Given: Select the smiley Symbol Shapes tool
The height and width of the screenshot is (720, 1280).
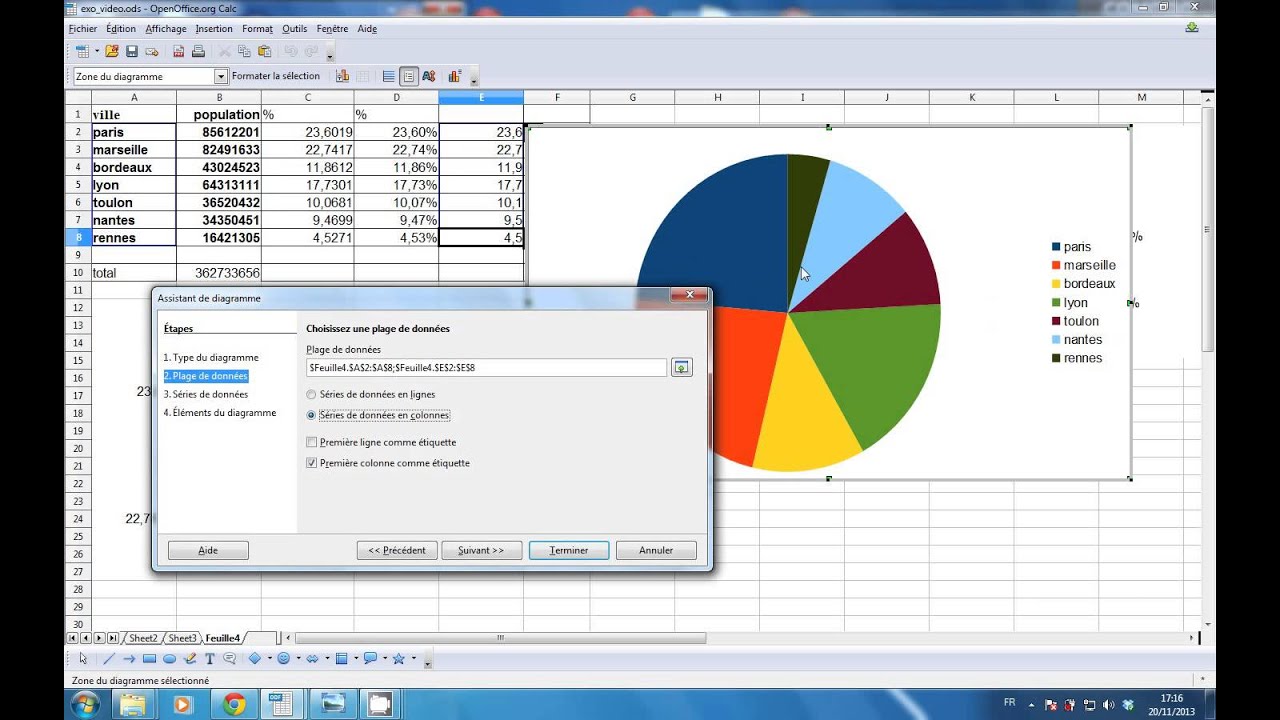Looking at the screenshot, I should coord(284,658).
